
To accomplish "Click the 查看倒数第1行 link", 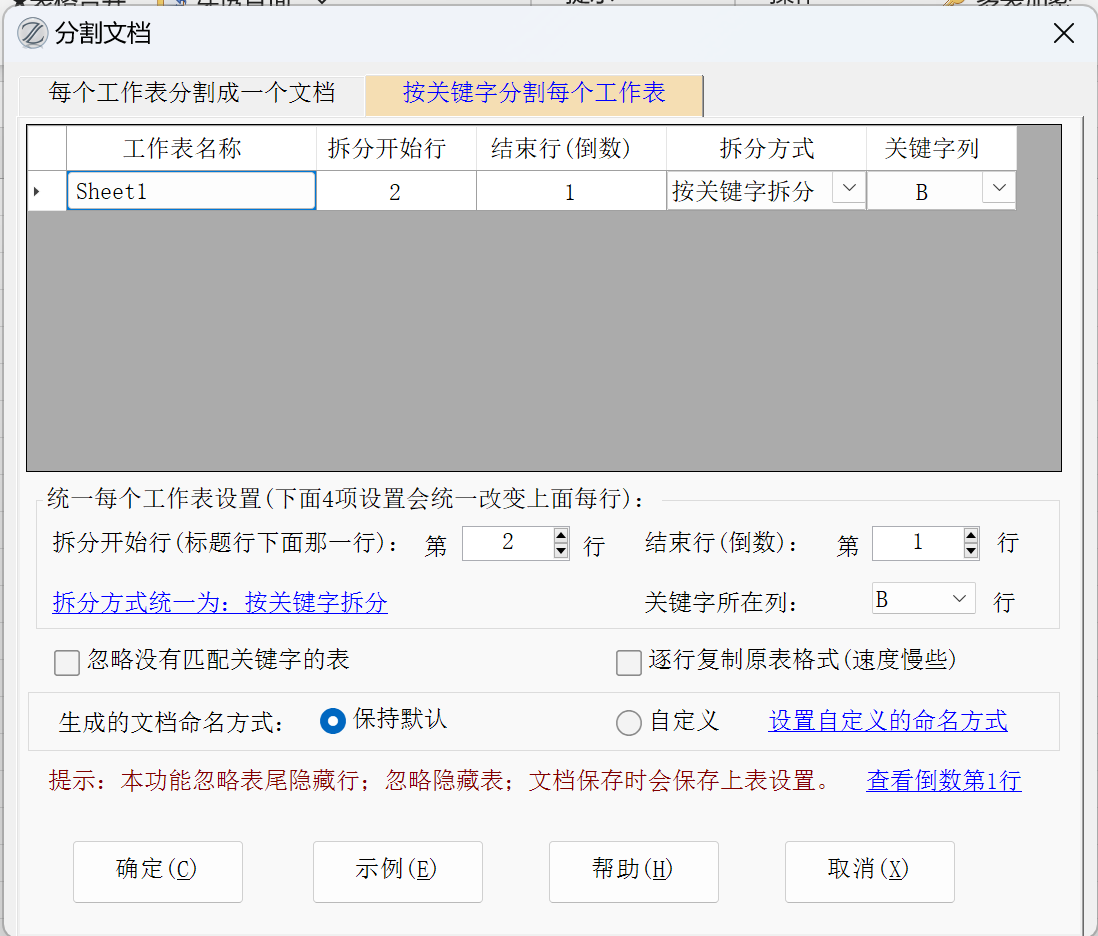I will point(943,781).
